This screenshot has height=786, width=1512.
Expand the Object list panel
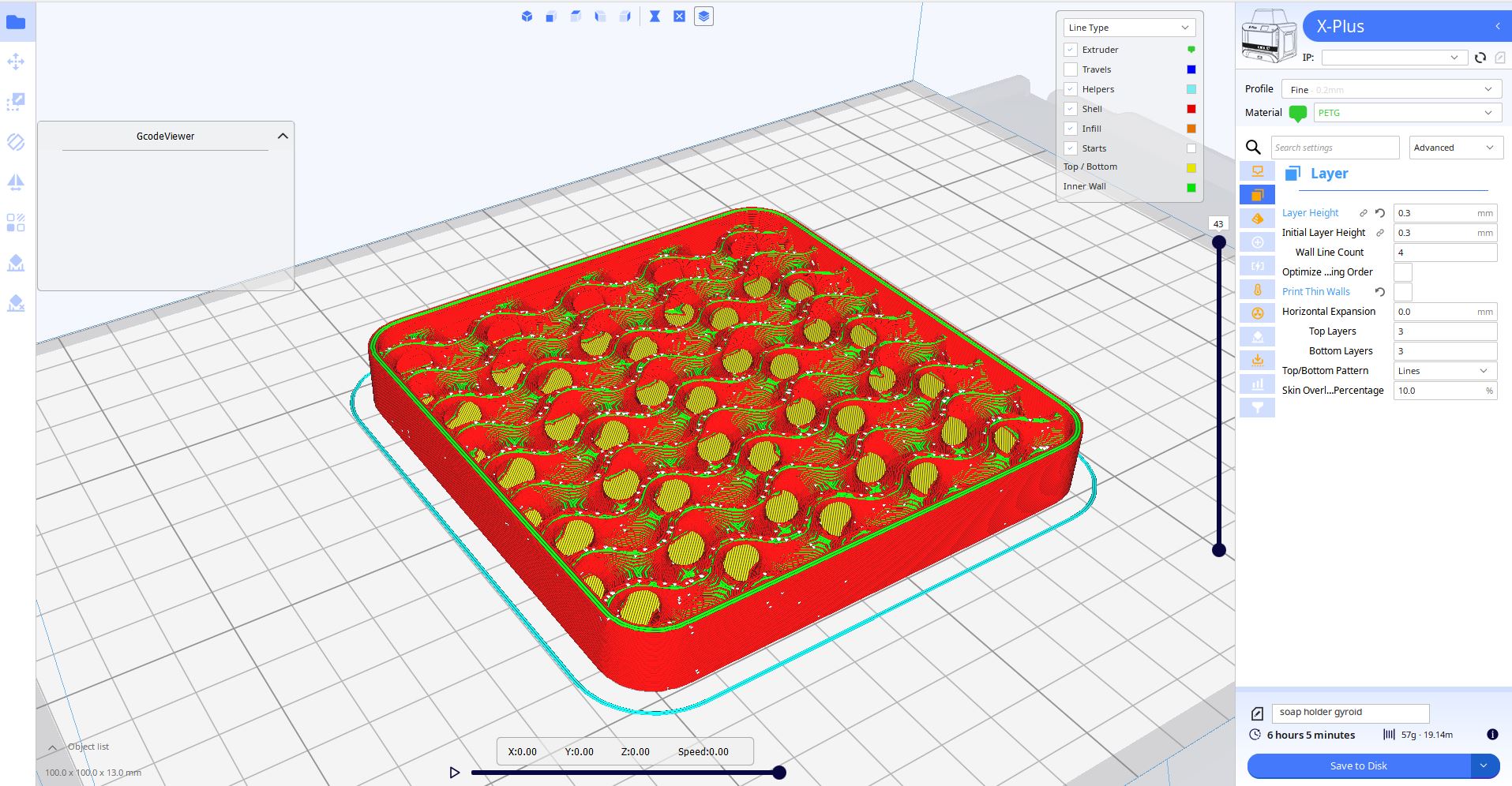[52, 747]
